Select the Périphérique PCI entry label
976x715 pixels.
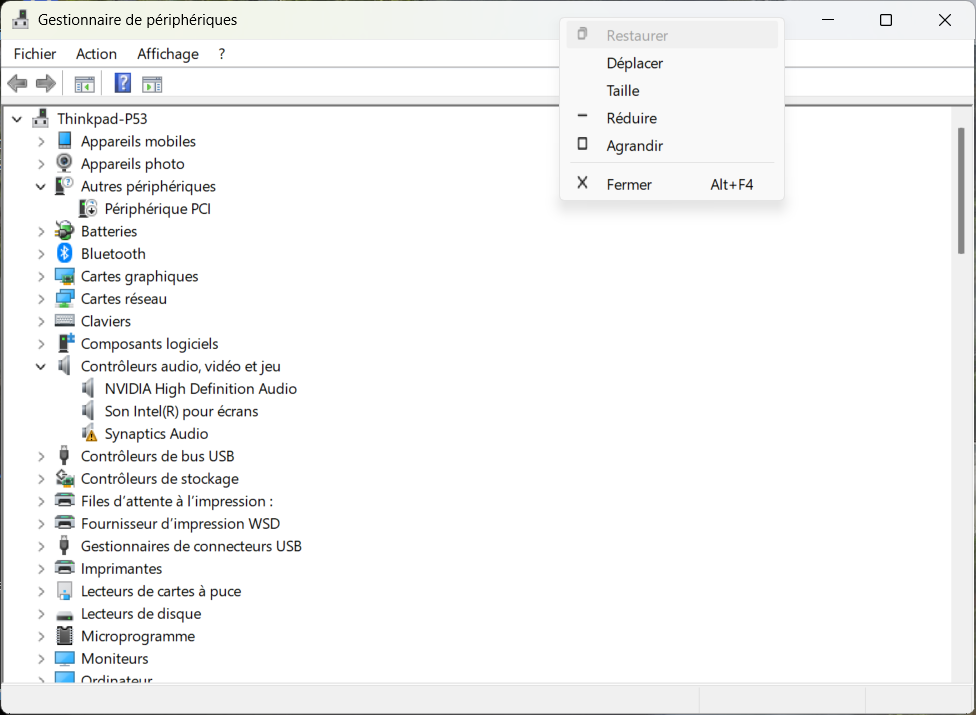pyautogui.click(x=157, y=209)
